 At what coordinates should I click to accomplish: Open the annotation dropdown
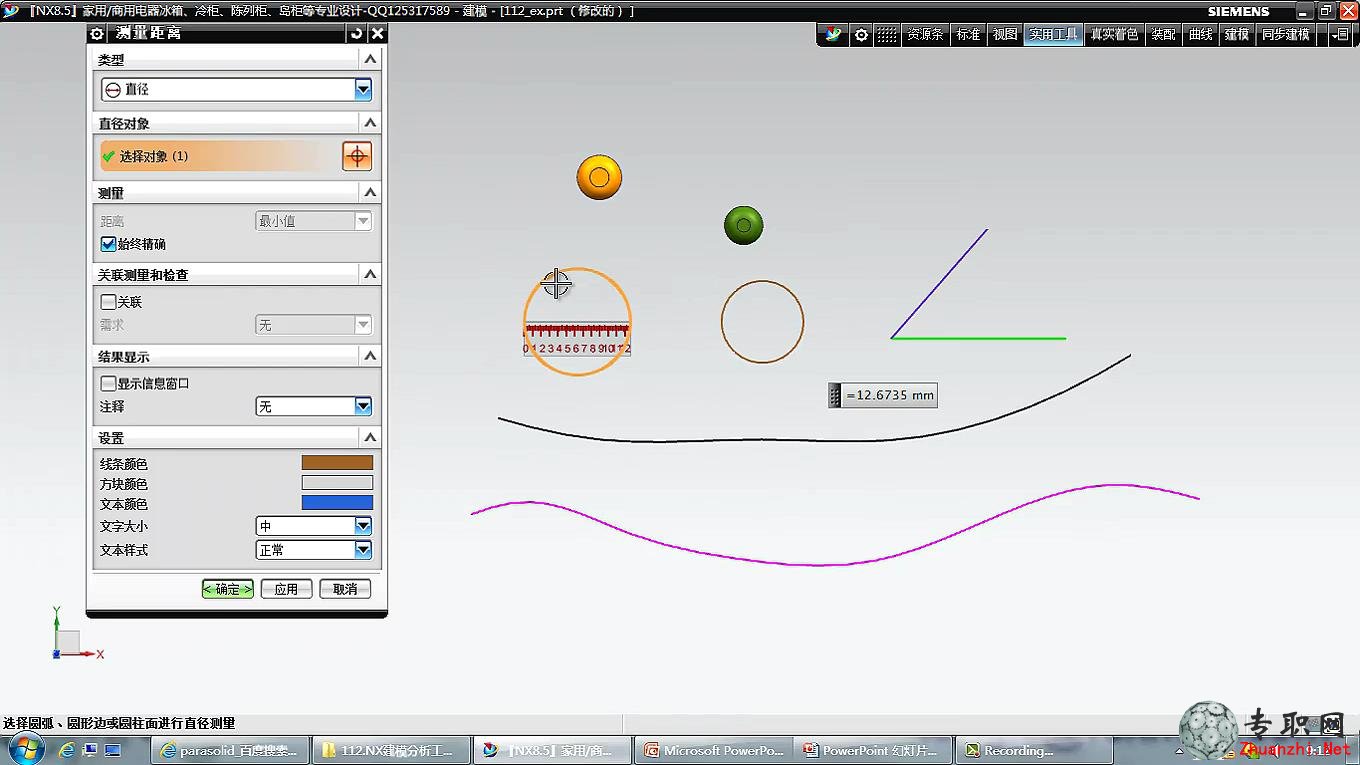[314, 406]
